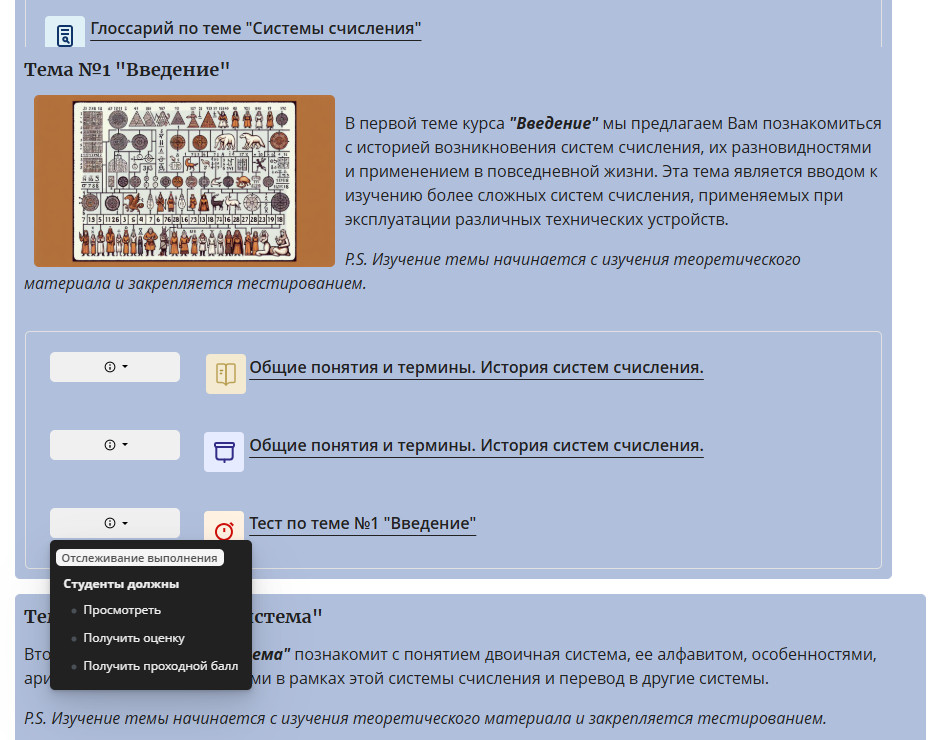Open the lesson link "Общие понятия и термины" beside the lesson icon
Image resolution: width=944 pixels, height=740 pixels.
tap(476, 446)
